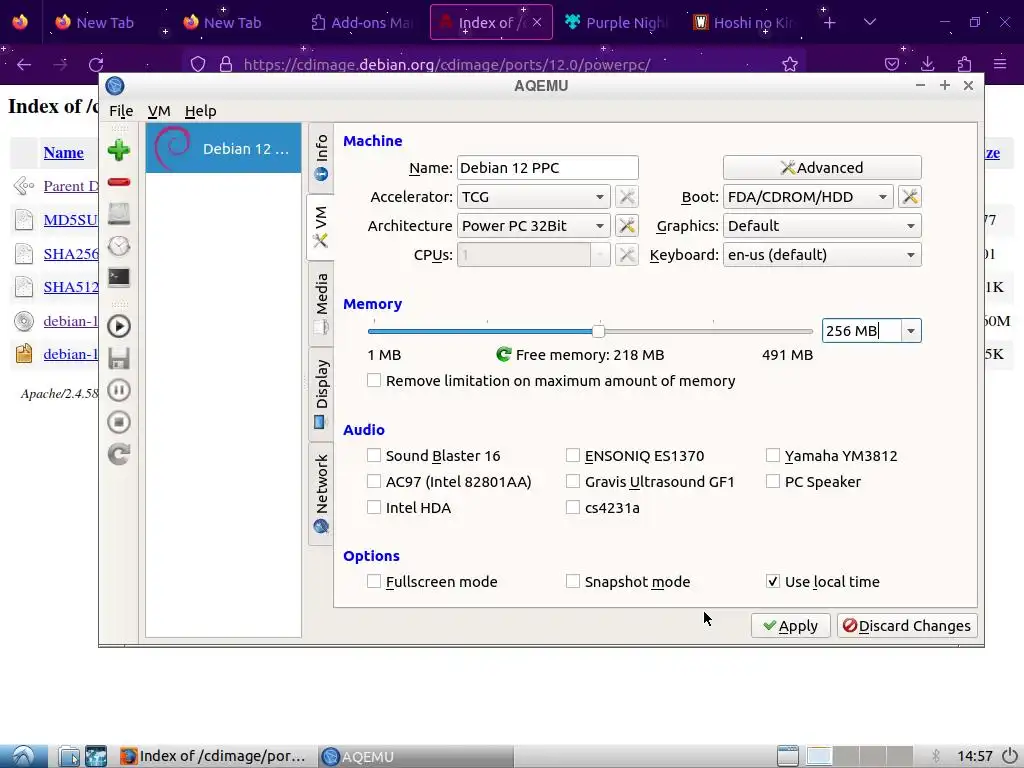Pause the VM with the pause icon

click(119, 390)
